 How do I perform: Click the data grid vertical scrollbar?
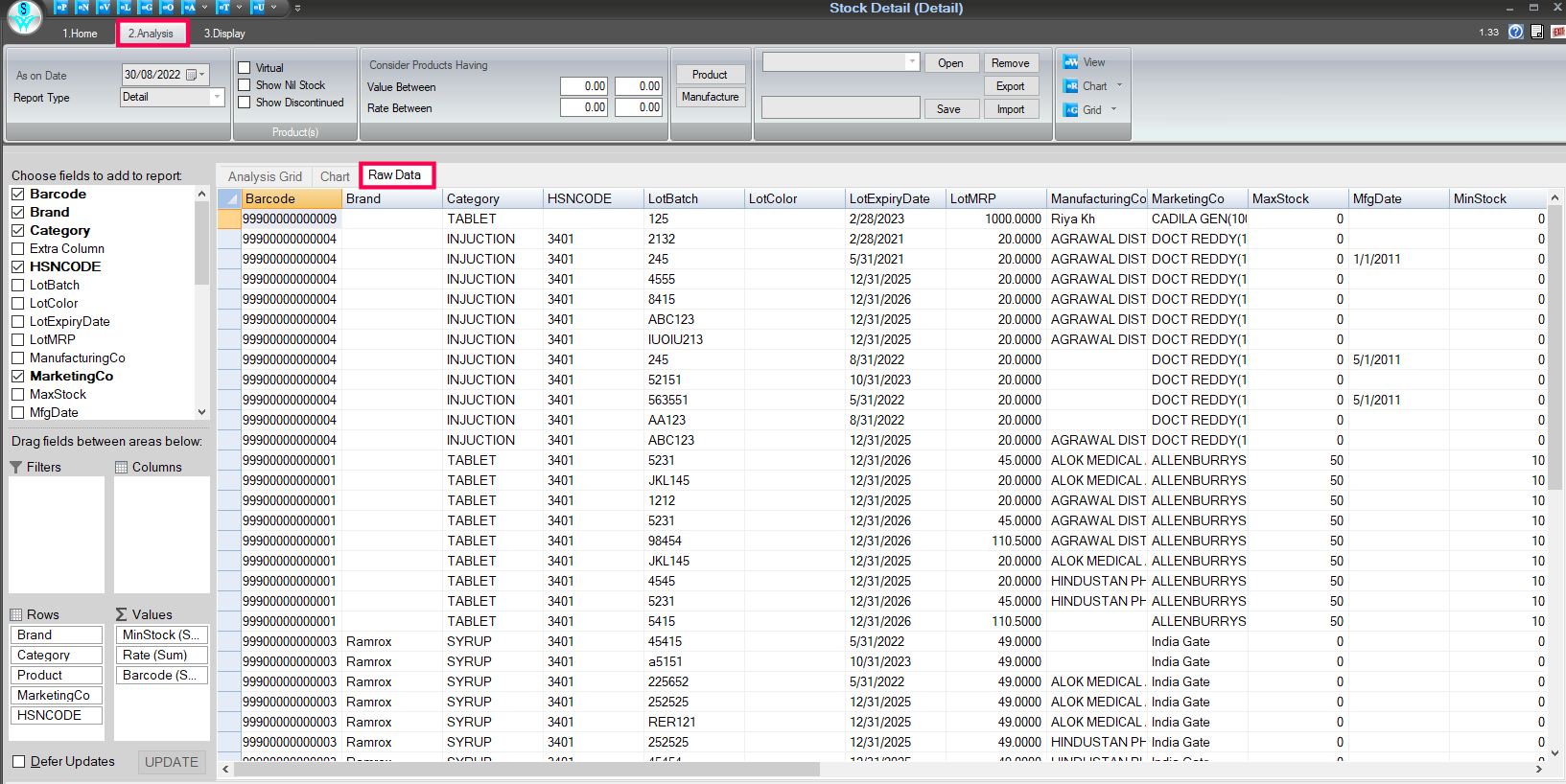(1556, 475)
